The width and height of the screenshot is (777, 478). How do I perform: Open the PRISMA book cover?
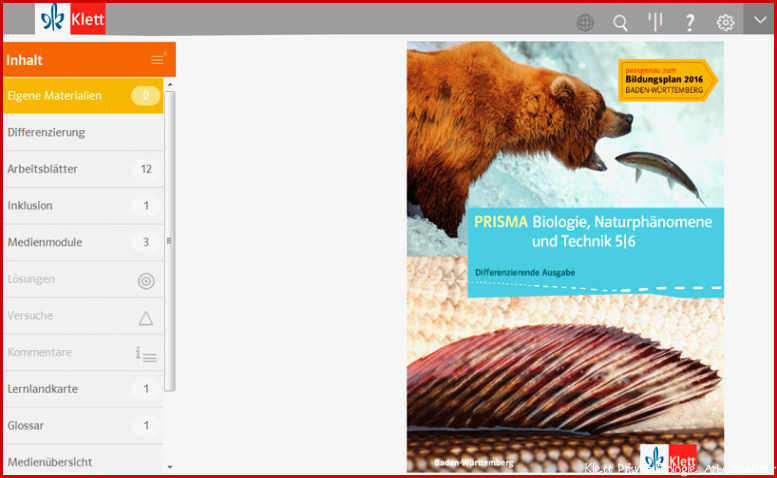click(565, 257)
